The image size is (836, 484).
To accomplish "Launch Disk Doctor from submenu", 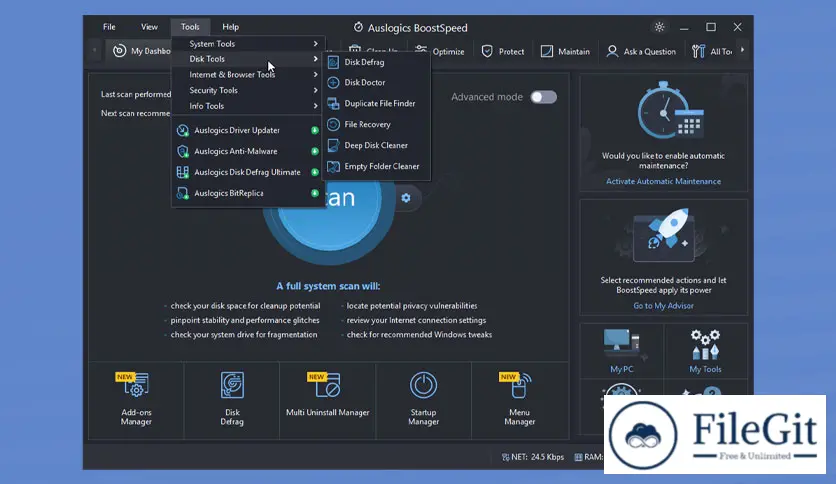I will click(376, 83).
